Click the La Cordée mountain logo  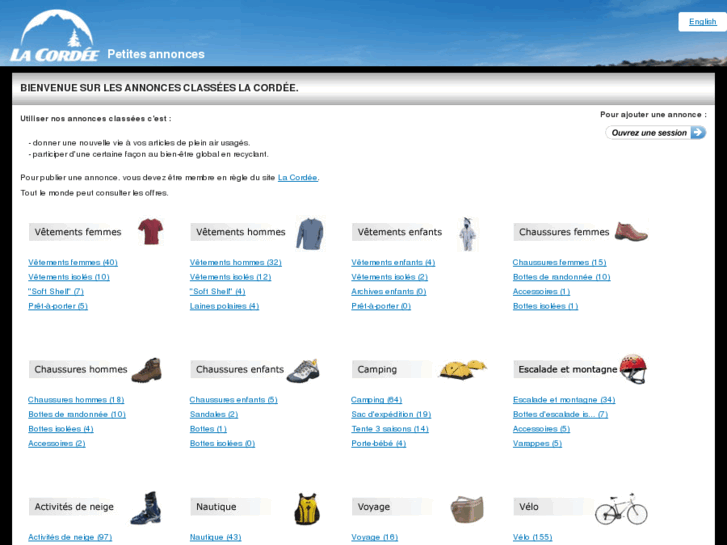[55, 36]
